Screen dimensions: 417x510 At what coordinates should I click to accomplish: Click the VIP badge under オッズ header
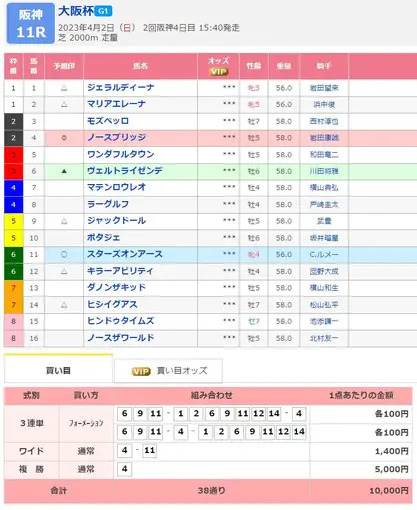click(218, 71)
